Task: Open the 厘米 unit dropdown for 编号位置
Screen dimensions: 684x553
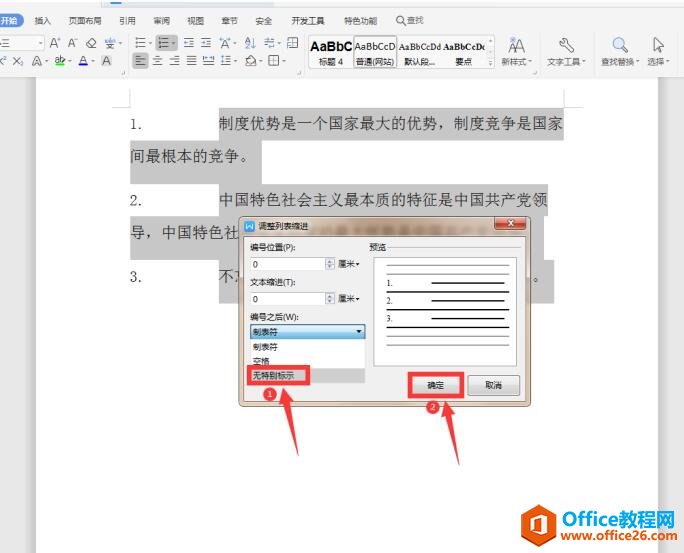Action: pos(349,264)
